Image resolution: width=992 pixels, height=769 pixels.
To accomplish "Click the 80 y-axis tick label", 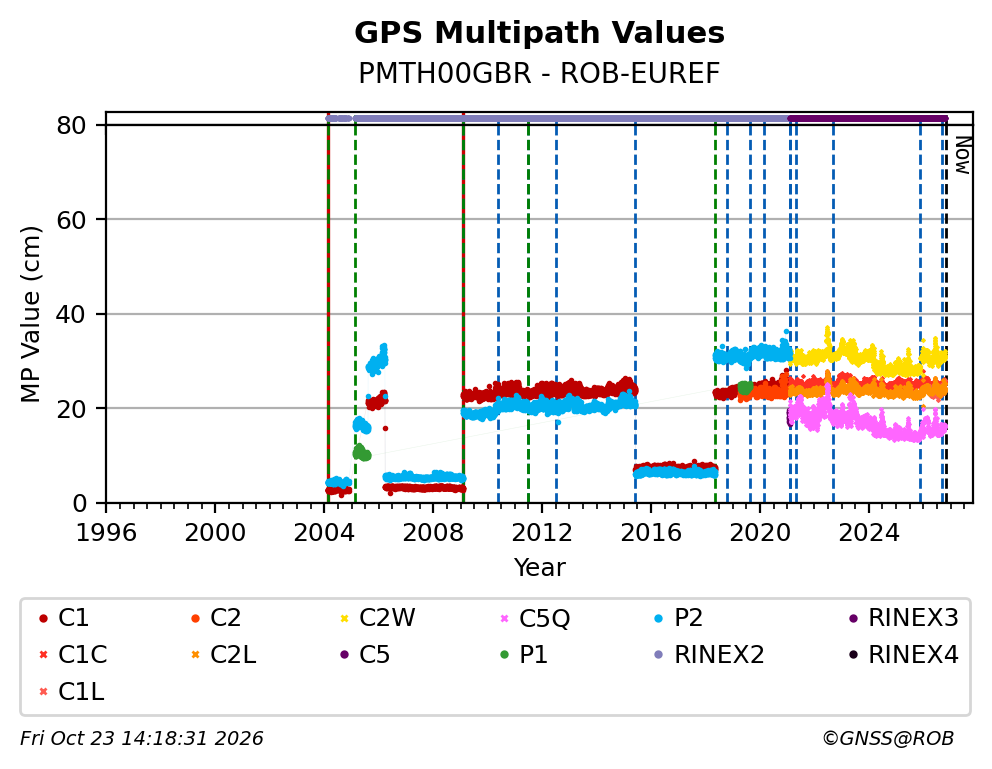I will [71, 126].
